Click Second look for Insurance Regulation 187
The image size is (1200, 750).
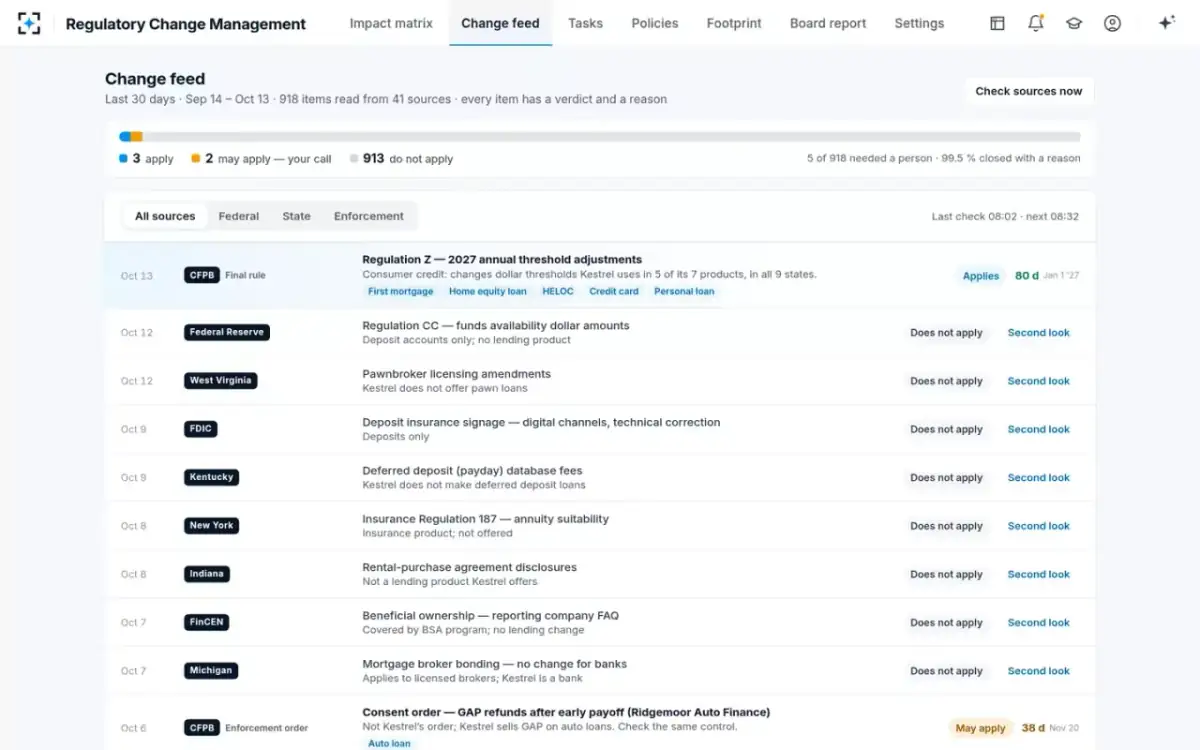point(1038,526)
